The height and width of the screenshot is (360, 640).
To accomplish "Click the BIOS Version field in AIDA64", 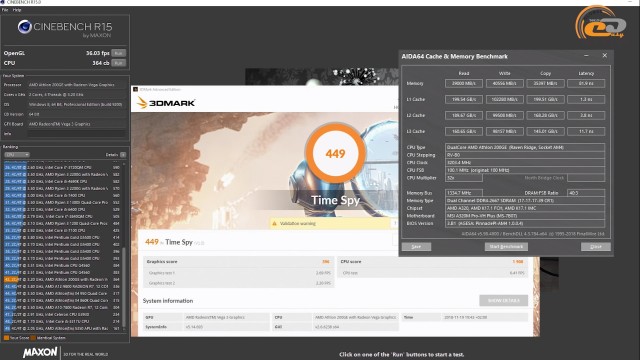I will (x=525, y=223).
